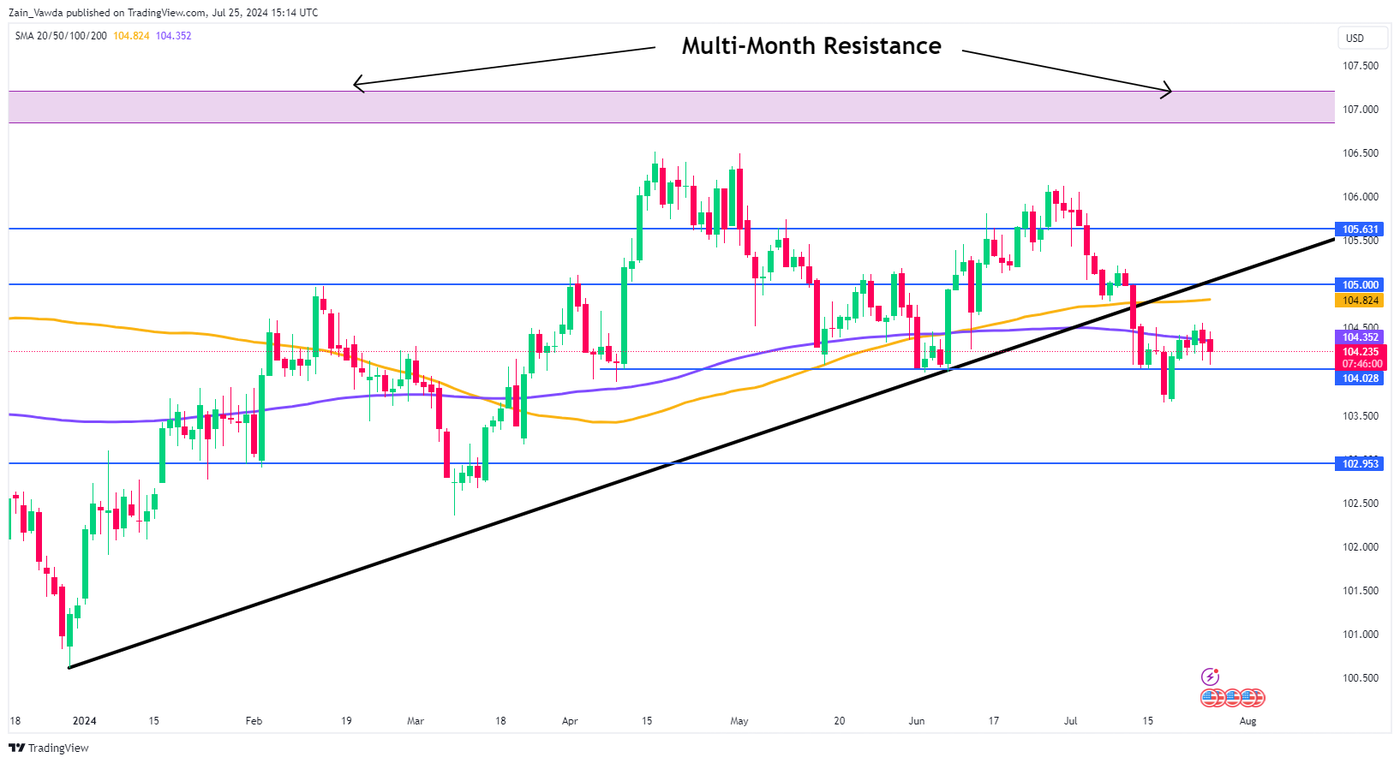
Task: Click the purple SMA value 104.352 in legend
Action: 174,36
